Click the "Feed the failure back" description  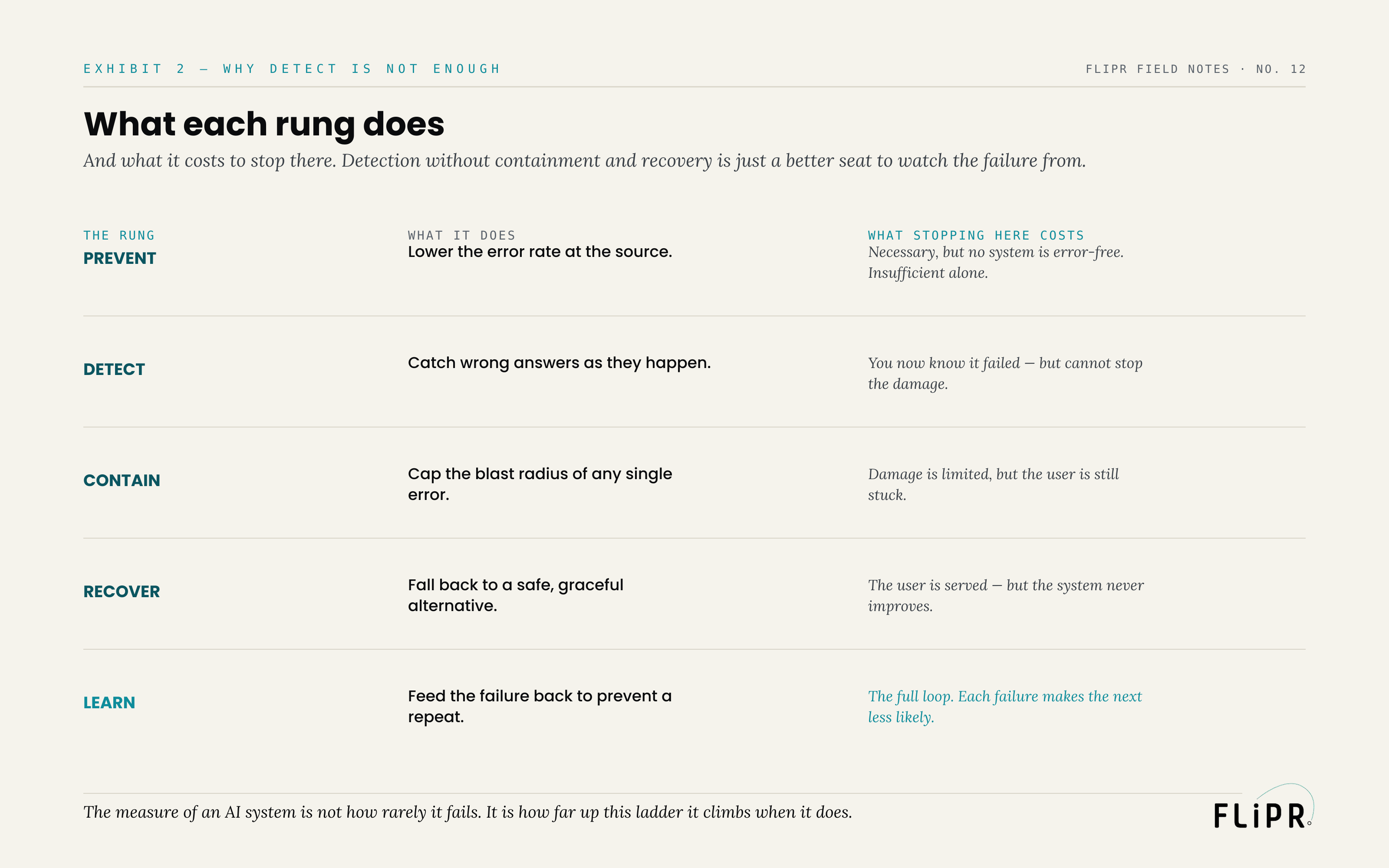[540, 706]
